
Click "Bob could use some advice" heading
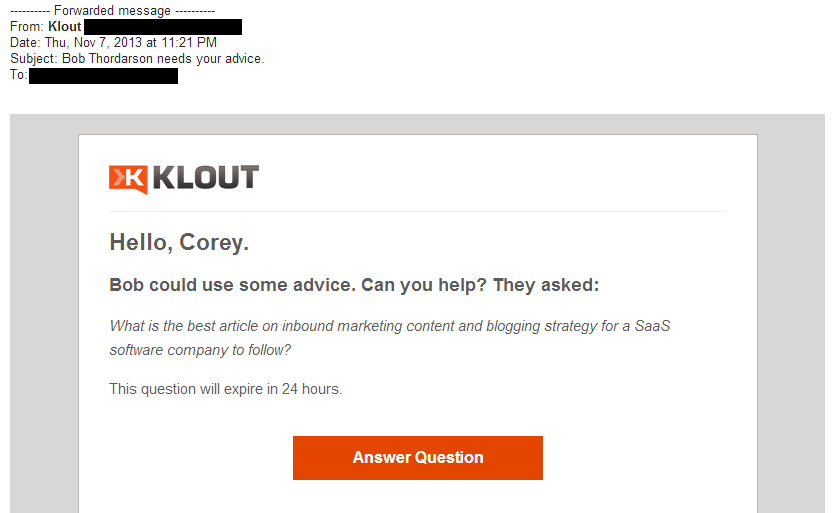[x=232, y=285]
